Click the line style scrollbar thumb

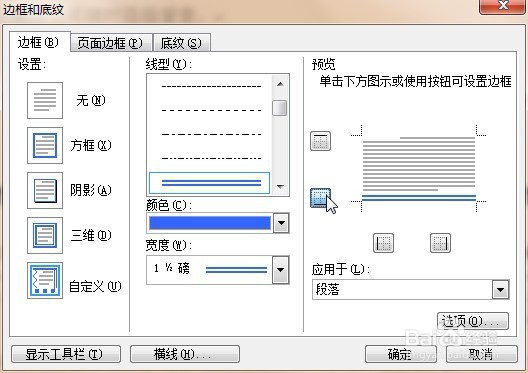tap(279, 108)
